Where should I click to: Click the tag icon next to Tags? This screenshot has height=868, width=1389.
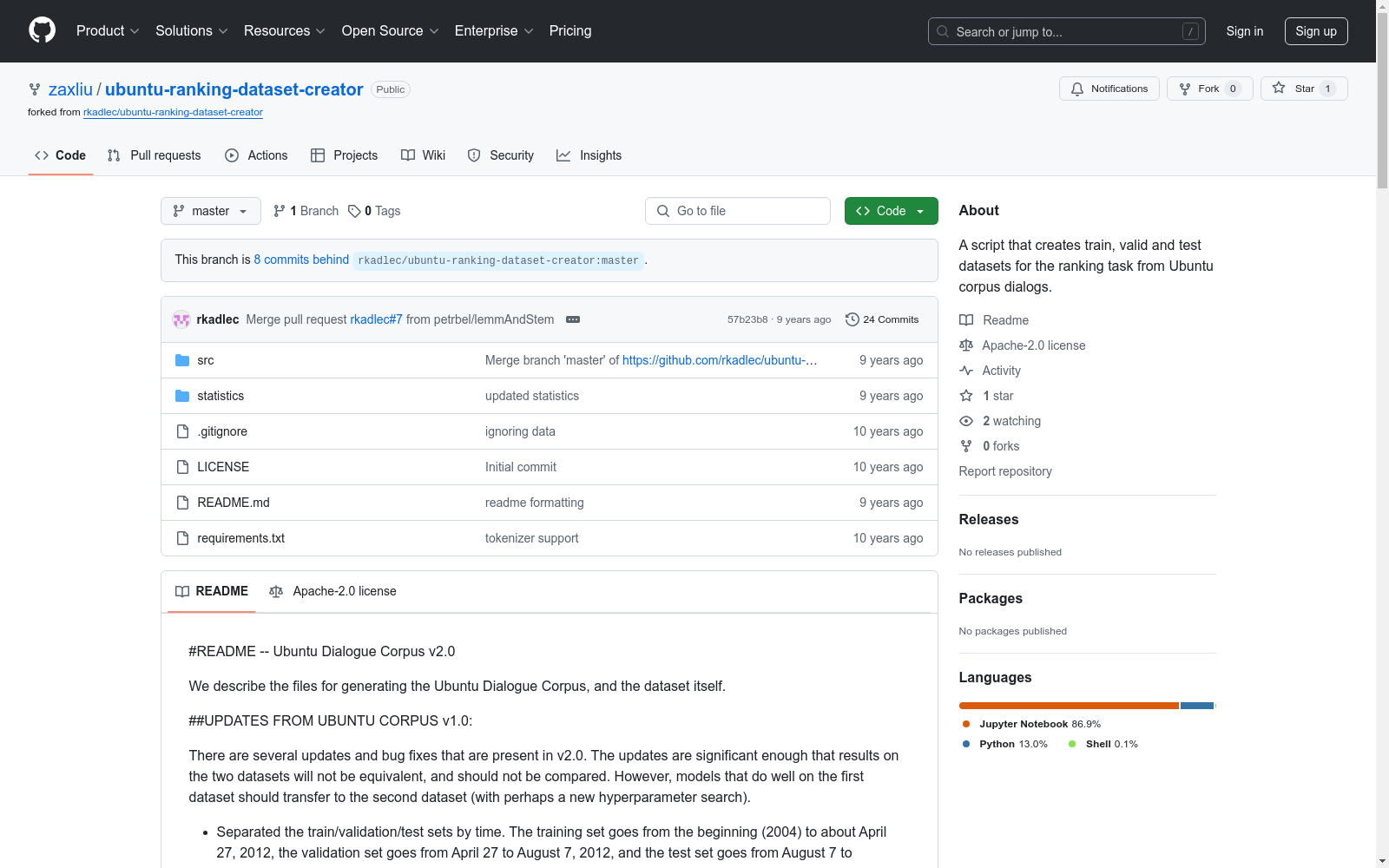click(354, 211)
